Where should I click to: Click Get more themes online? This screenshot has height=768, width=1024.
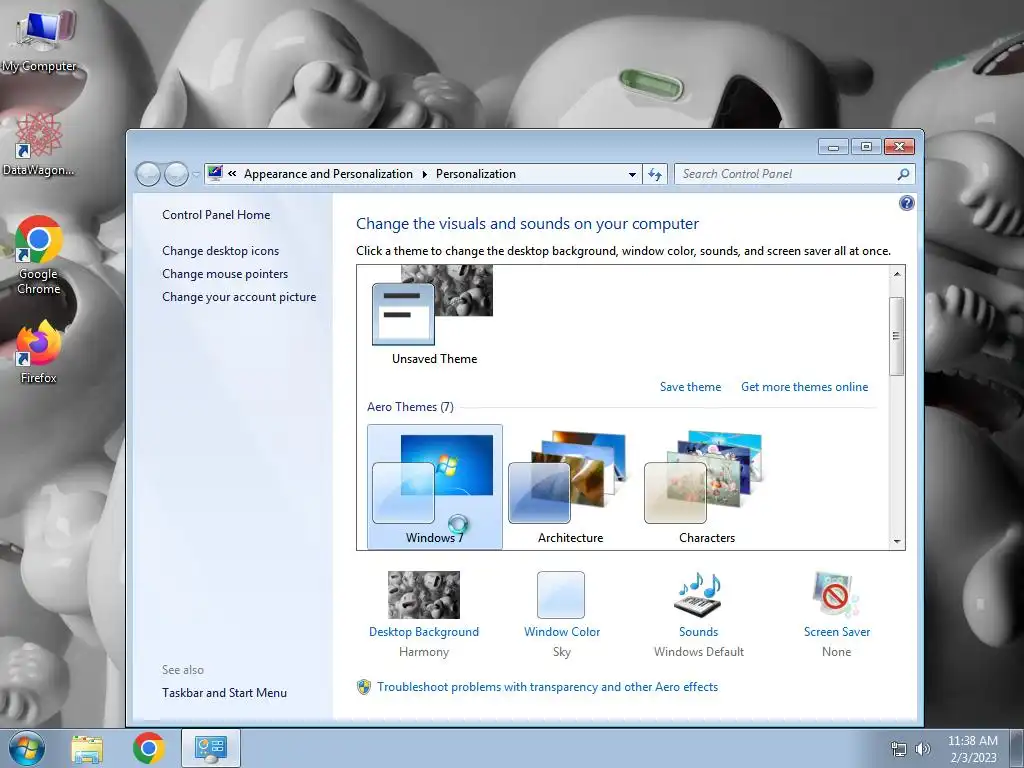coord(805,387)
